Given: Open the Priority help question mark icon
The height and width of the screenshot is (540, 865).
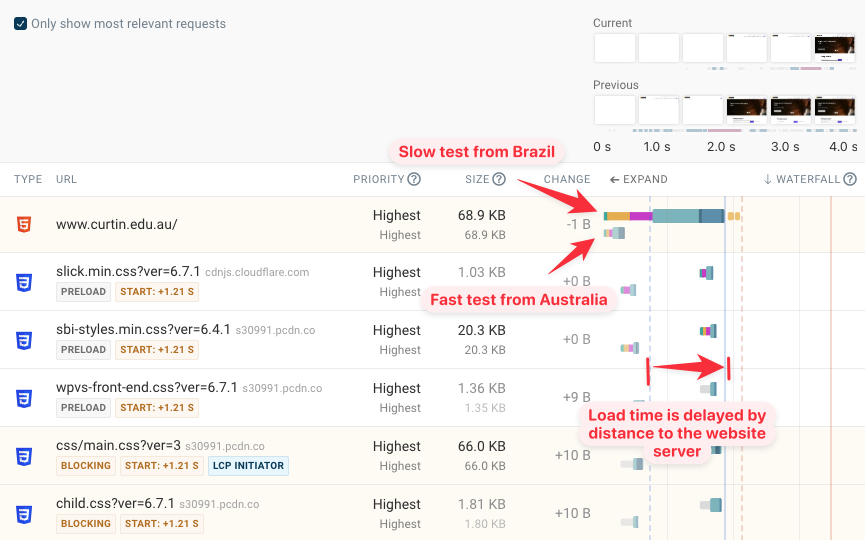Looking at the screenshot, I should tap(414, 179).
